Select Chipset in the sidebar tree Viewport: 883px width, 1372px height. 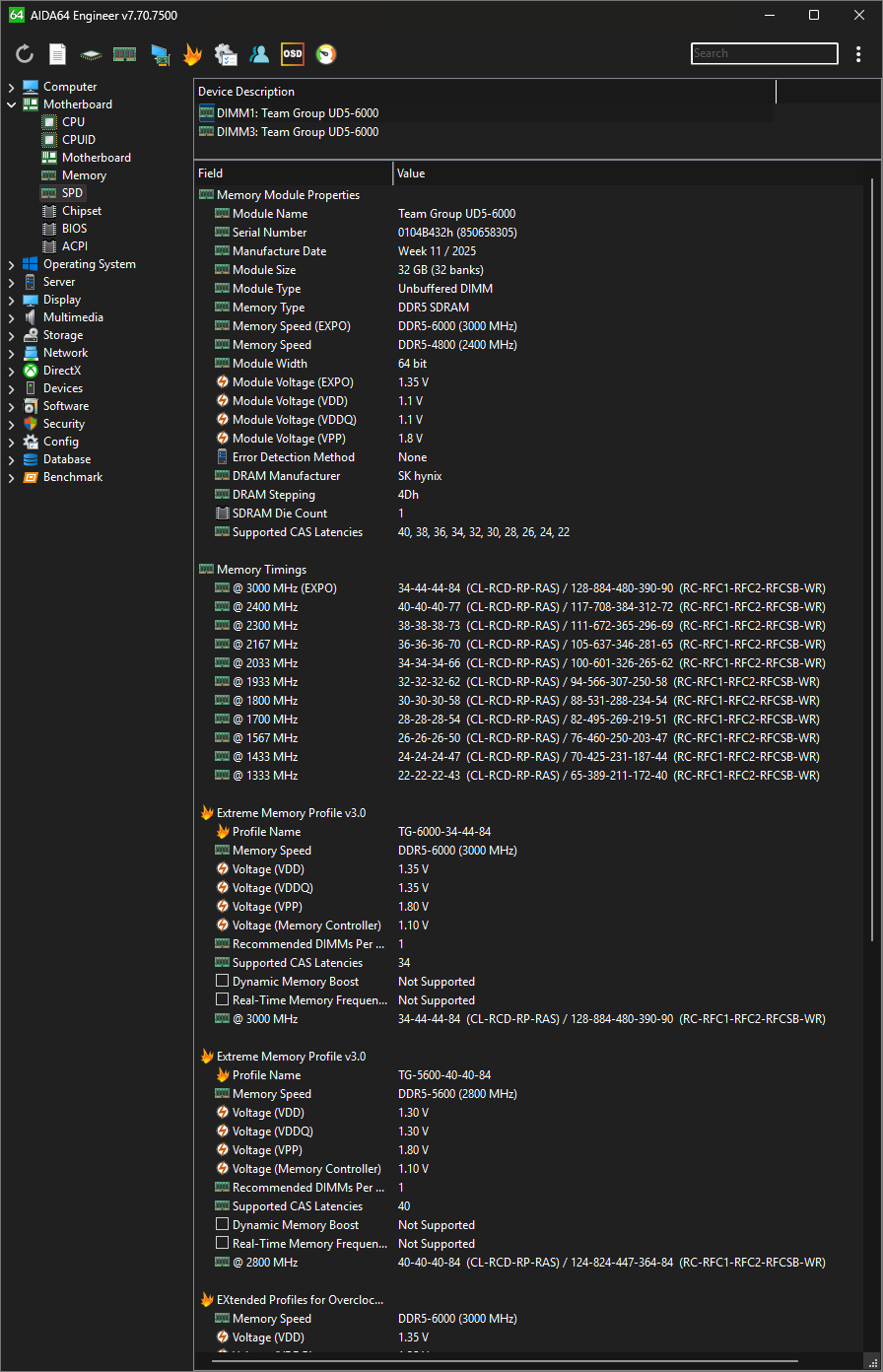click(81, 211)
